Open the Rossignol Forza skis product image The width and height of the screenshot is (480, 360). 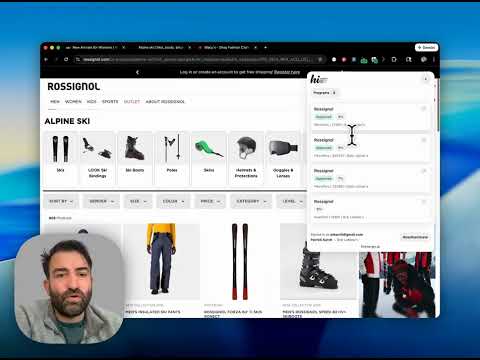pyautogui.click(x=240, y=261)
